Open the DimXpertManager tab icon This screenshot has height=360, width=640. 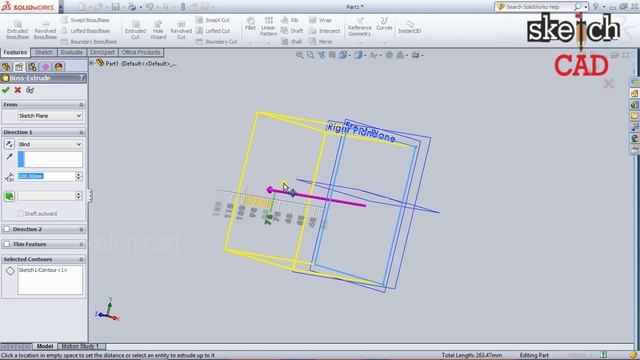pyautogui.click(x=45, y=67)
